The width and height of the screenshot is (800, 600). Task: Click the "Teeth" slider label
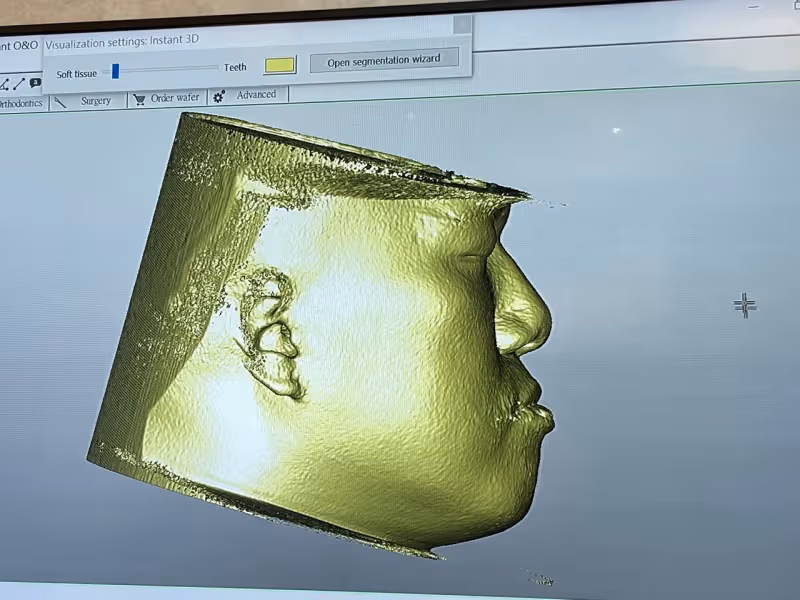(235, 67)
